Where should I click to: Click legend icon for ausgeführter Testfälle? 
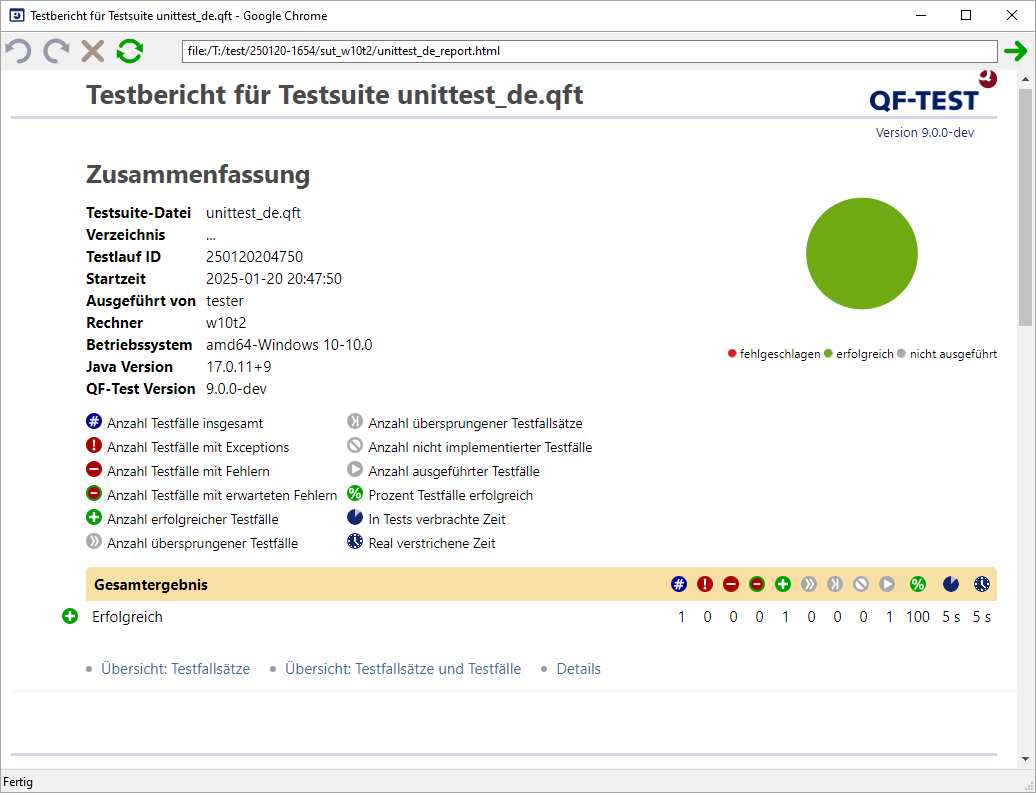355,469
